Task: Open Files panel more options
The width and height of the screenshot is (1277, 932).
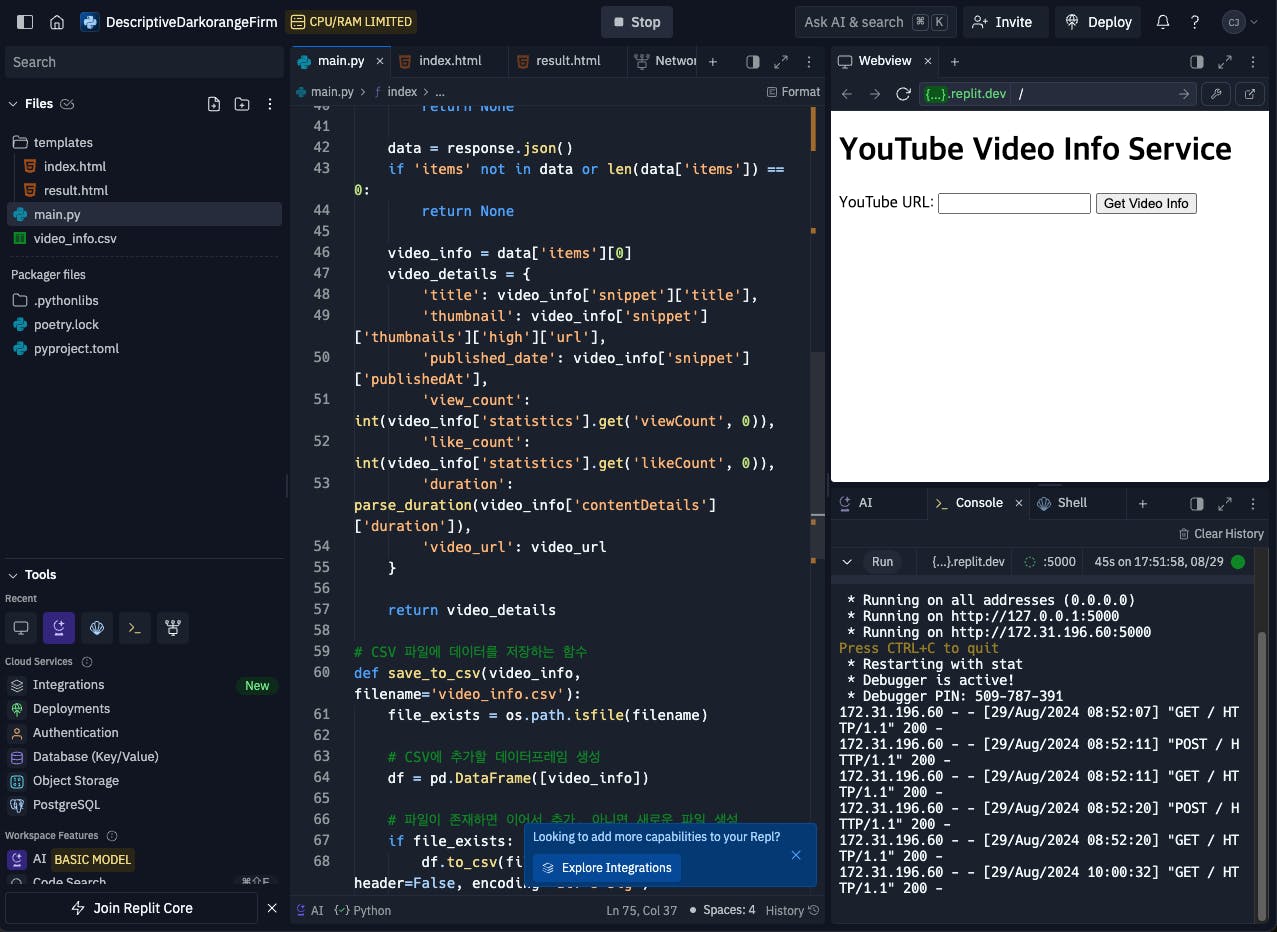Action: point(270,104)
